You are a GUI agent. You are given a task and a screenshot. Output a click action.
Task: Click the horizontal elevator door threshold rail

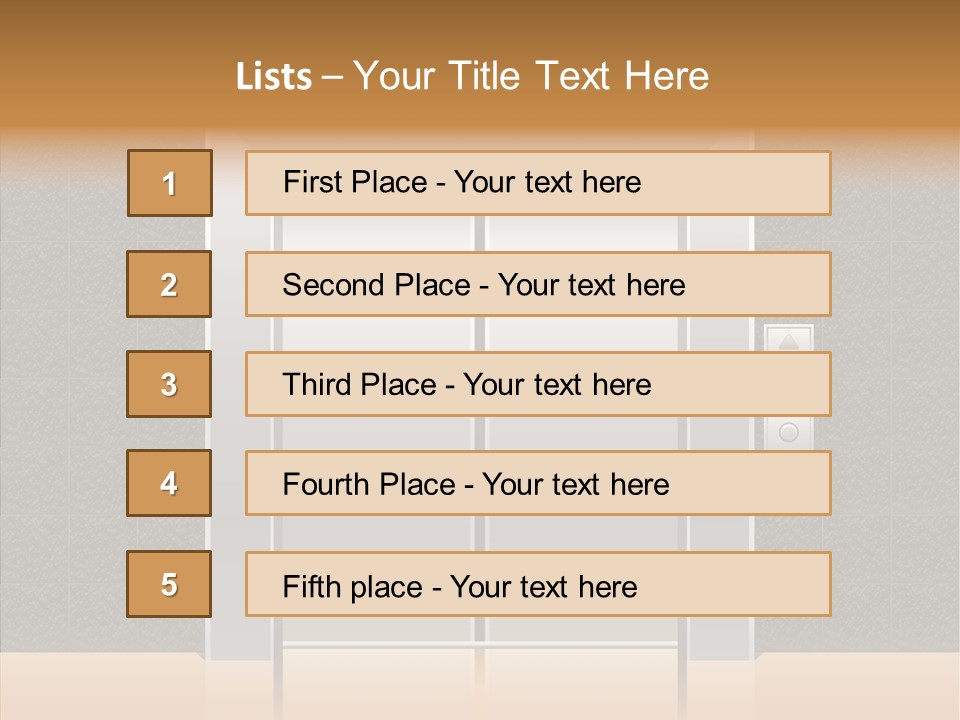[x=479, y=645]
